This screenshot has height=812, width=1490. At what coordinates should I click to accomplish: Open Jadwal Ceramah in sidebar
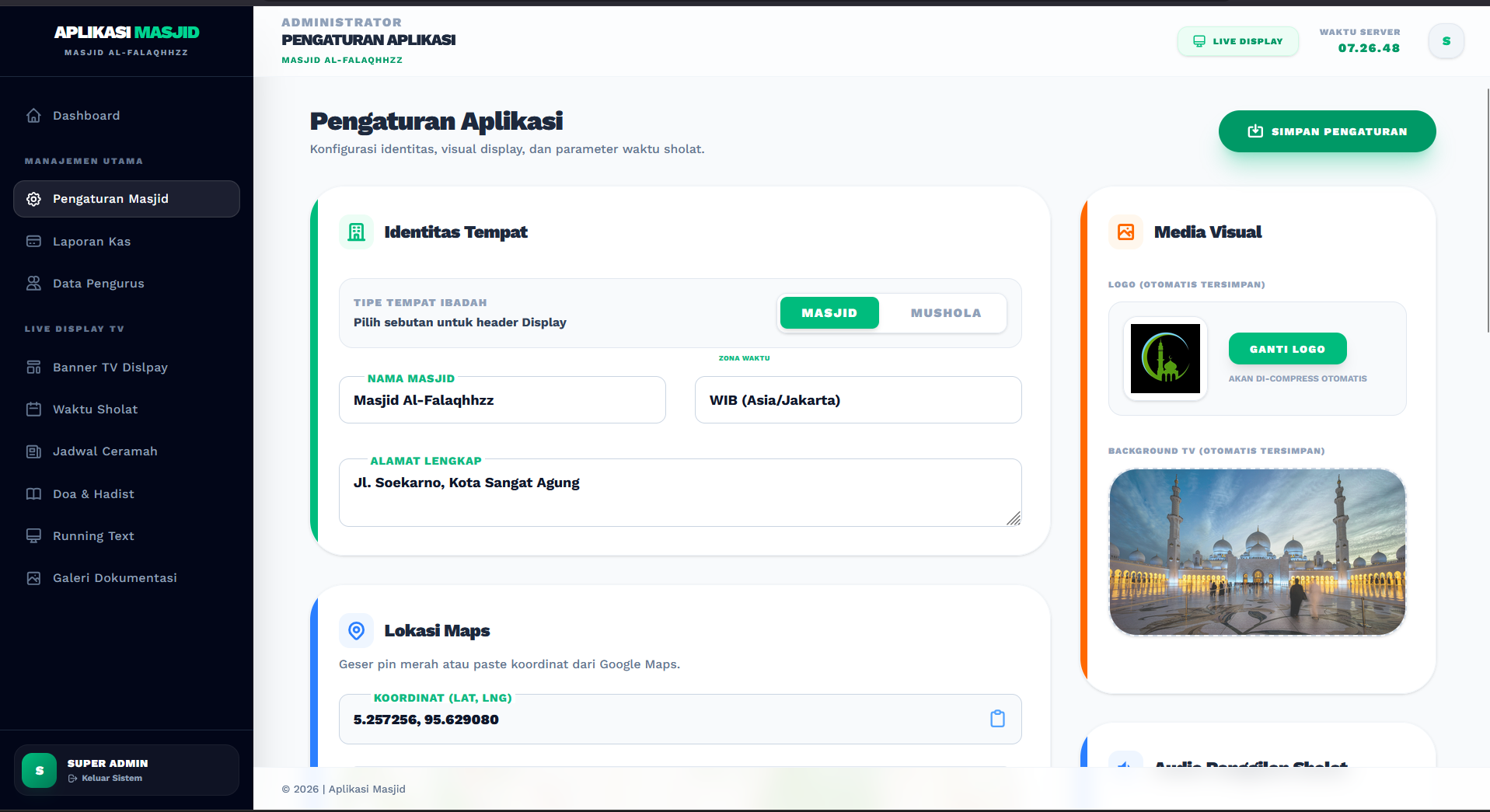[127, 451]
